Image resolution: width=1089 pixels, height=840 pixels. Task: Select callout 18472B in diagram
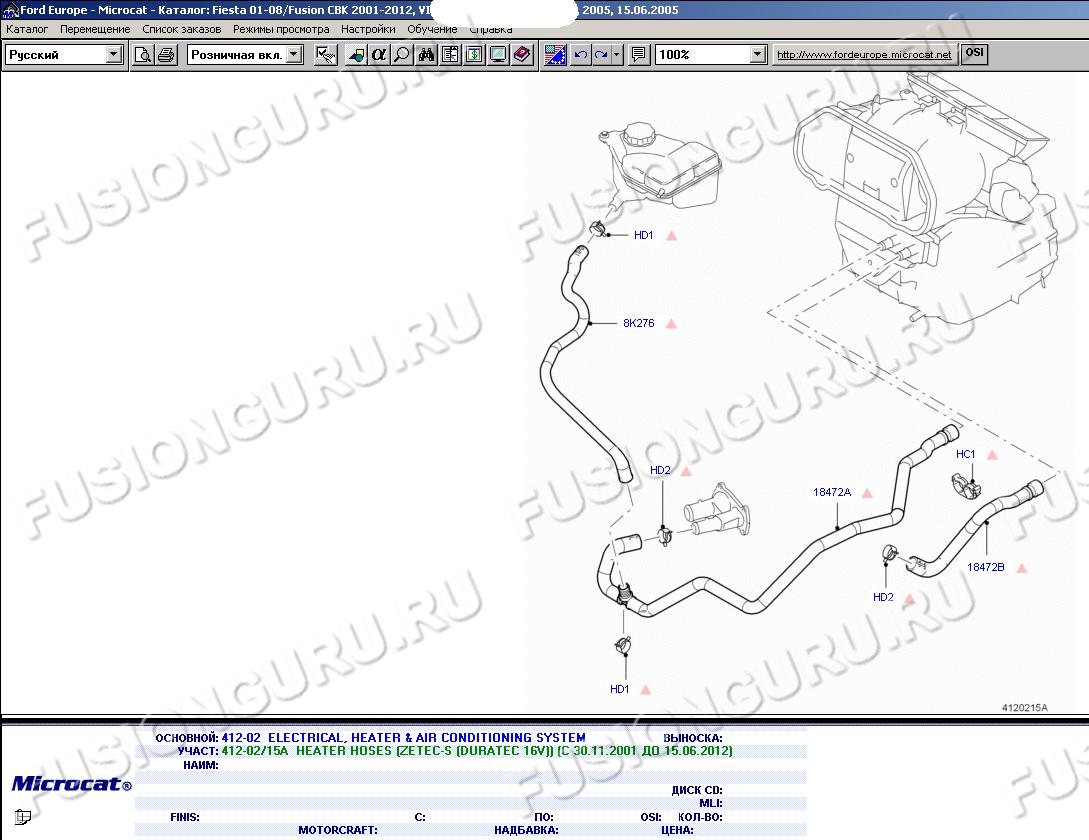[x=986, y=567]
